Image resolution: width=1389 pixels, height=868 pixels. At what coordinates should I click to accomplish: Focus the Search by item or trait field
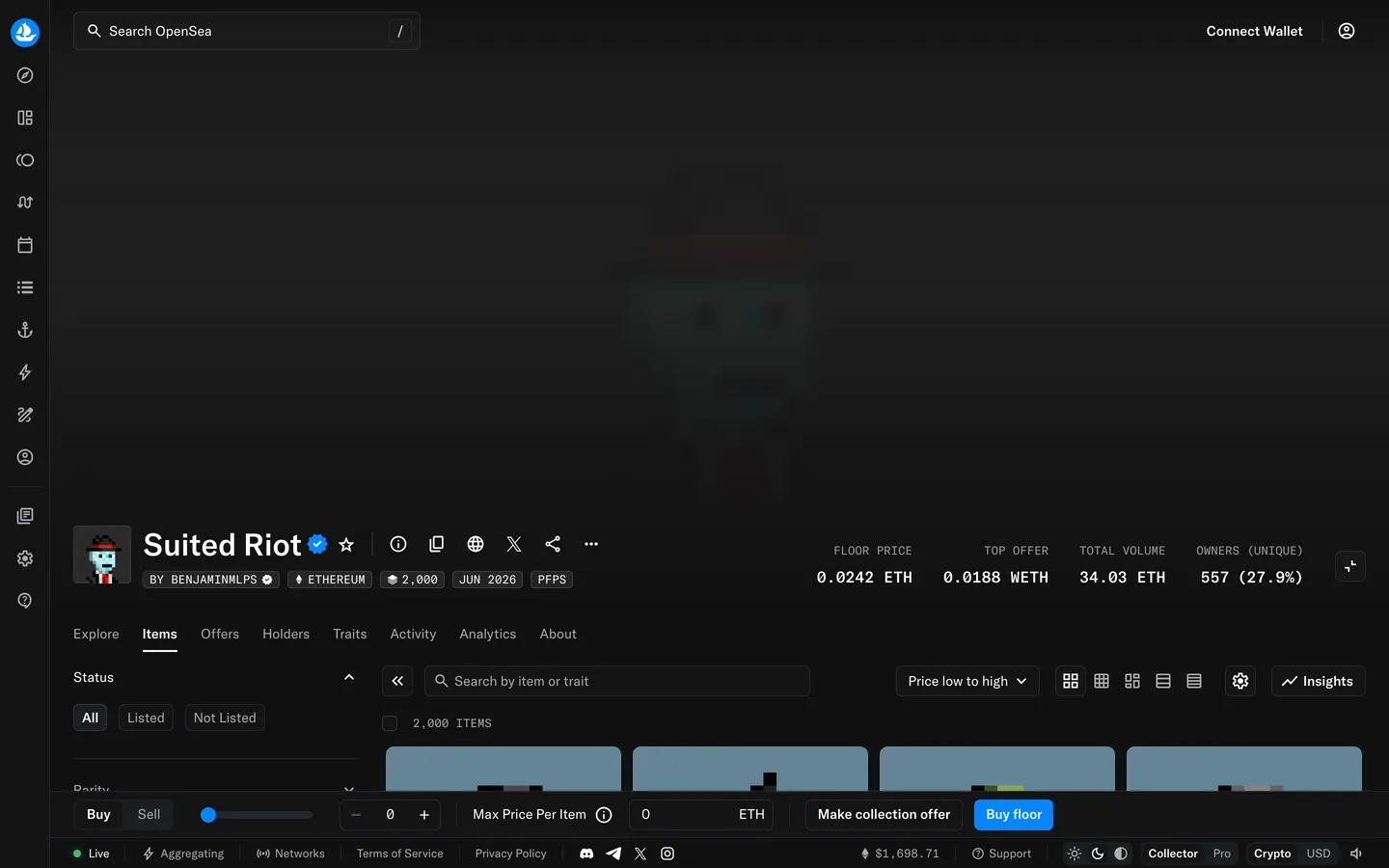tap(617, 681)
